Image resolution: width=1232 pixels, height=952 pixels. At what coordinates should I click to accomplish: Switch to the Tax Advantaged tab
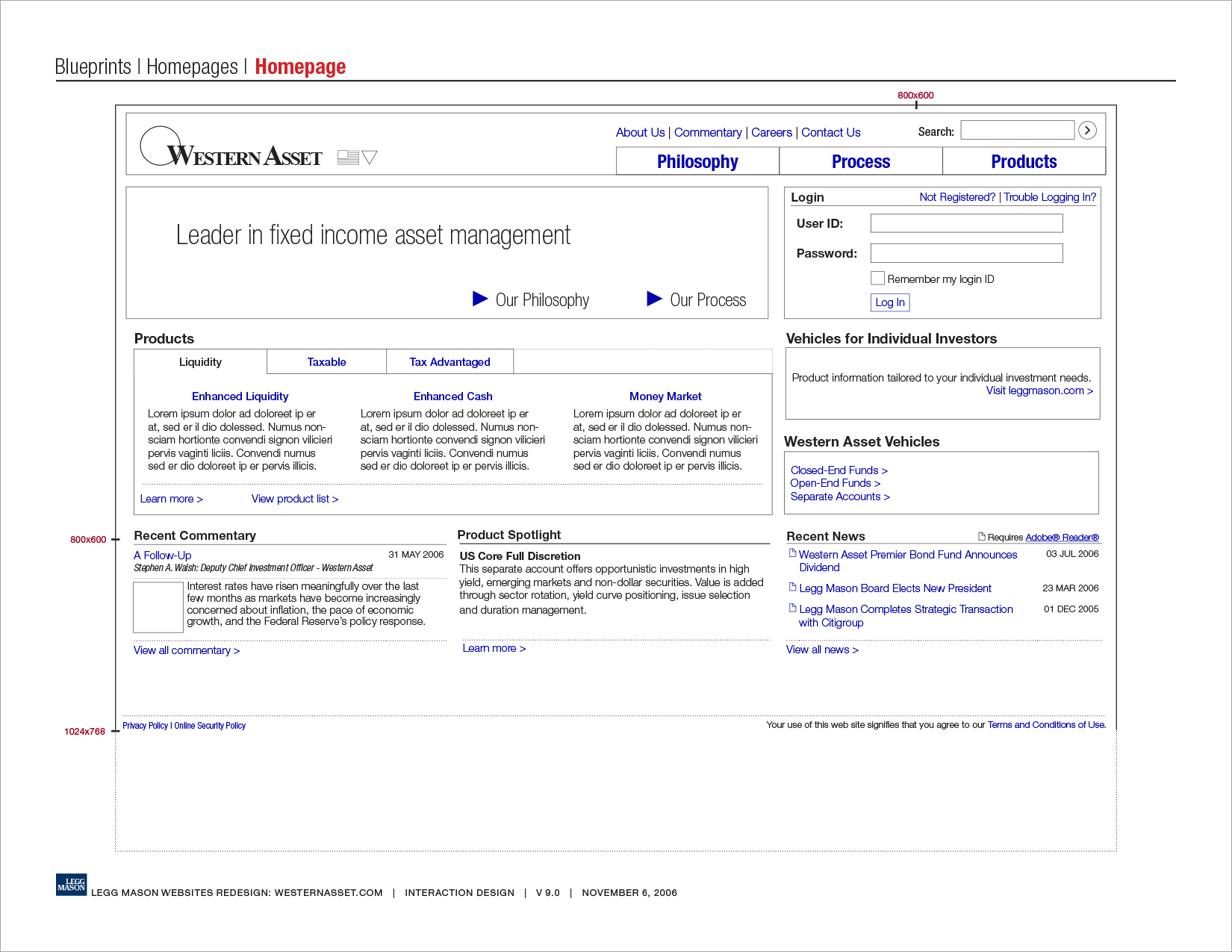tap(449, 361)
